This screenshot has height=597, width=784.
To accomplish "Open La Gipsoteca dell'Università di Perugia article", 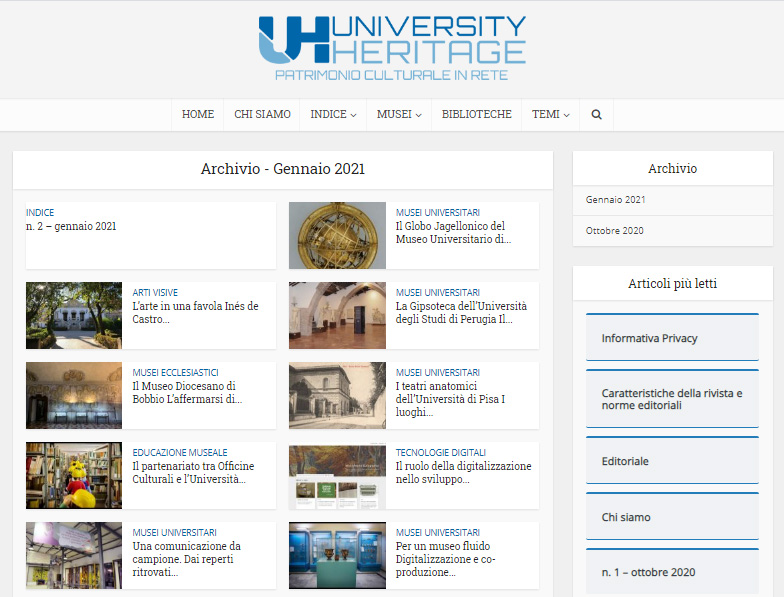I will tap(461, 312).
